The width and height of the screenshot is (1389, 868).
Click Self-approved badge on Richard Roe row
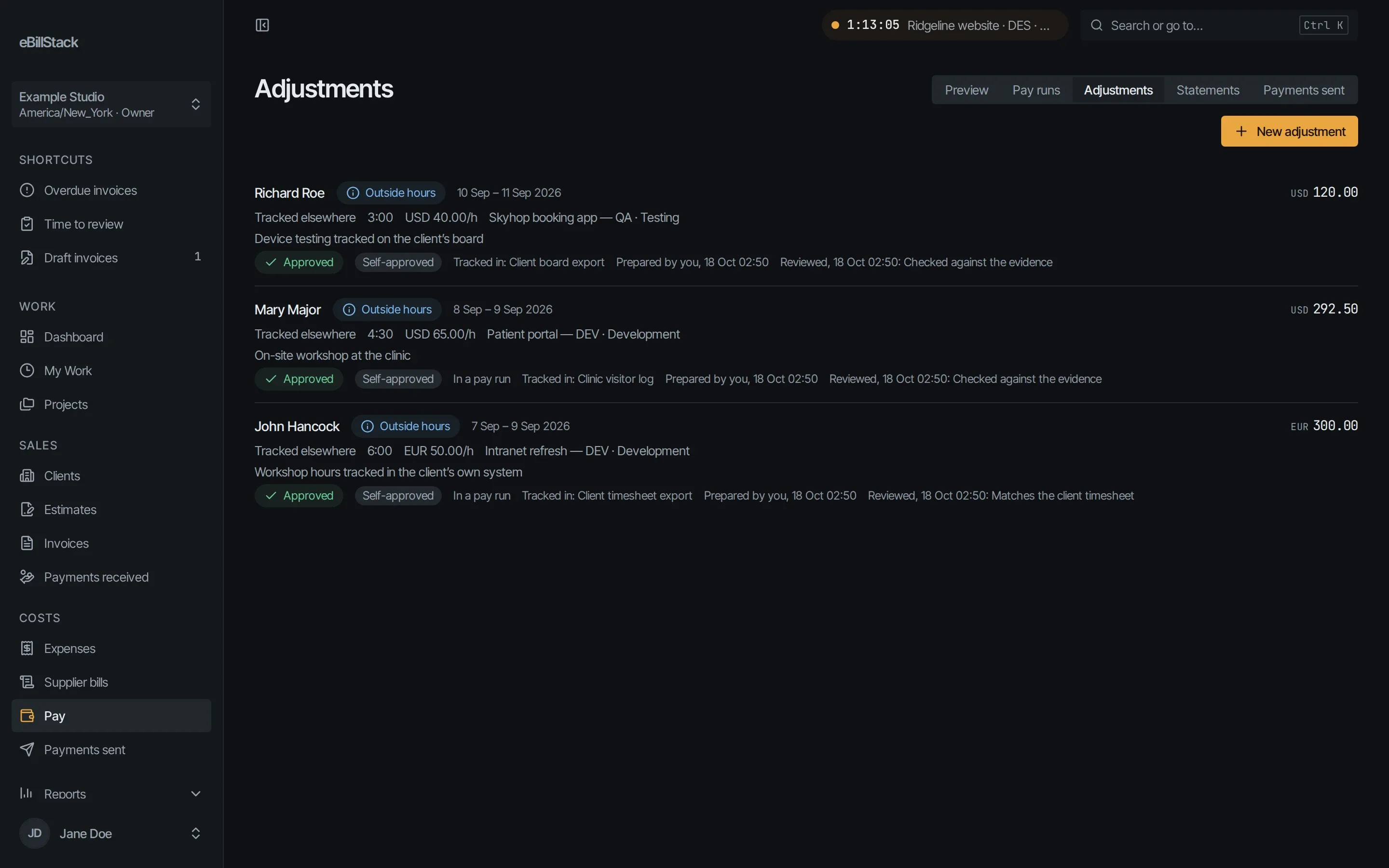point(398,262)
